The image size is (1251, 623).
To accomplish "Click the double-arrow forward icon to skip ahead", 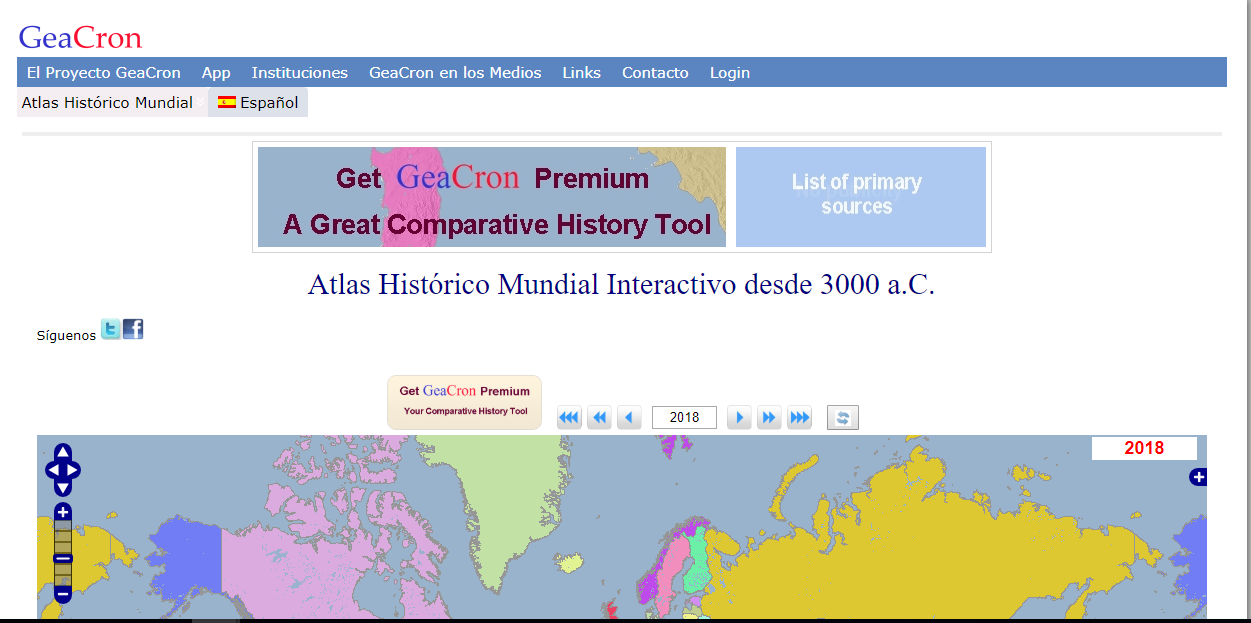I will click(x=769, y=417).
